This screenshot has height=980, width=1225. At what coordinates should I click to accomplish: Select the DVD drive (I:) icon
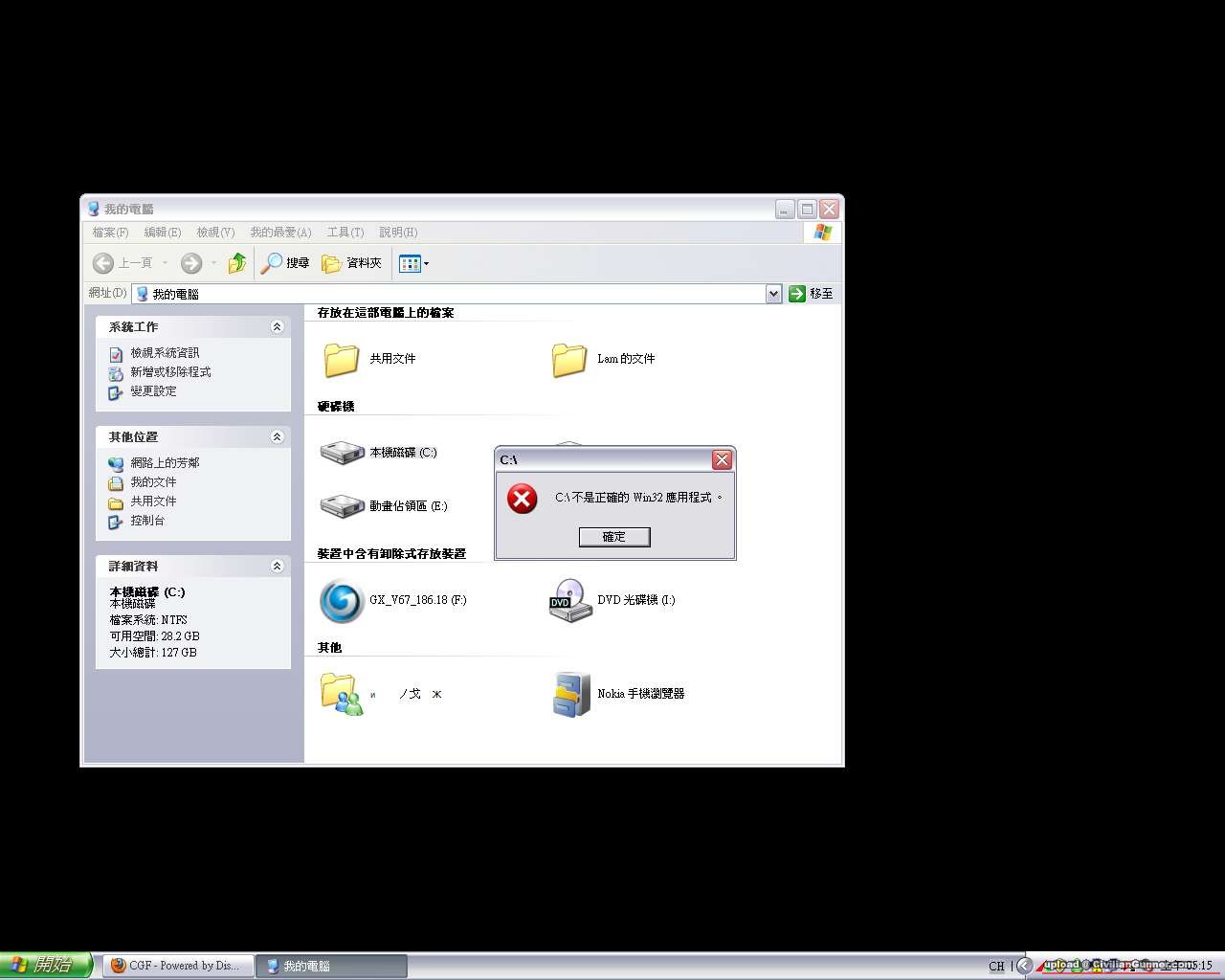tap(569, 600)
